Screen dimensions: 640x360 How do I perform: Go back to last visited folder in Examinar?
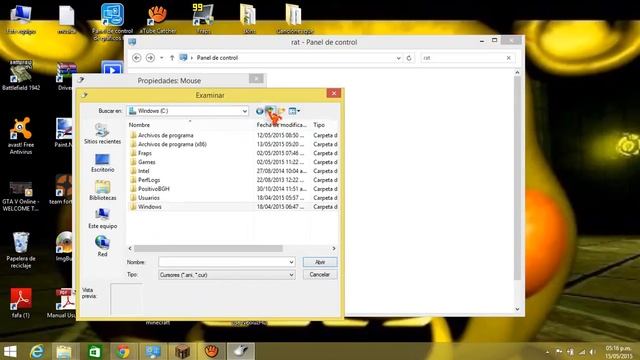[x=260, y=111]
